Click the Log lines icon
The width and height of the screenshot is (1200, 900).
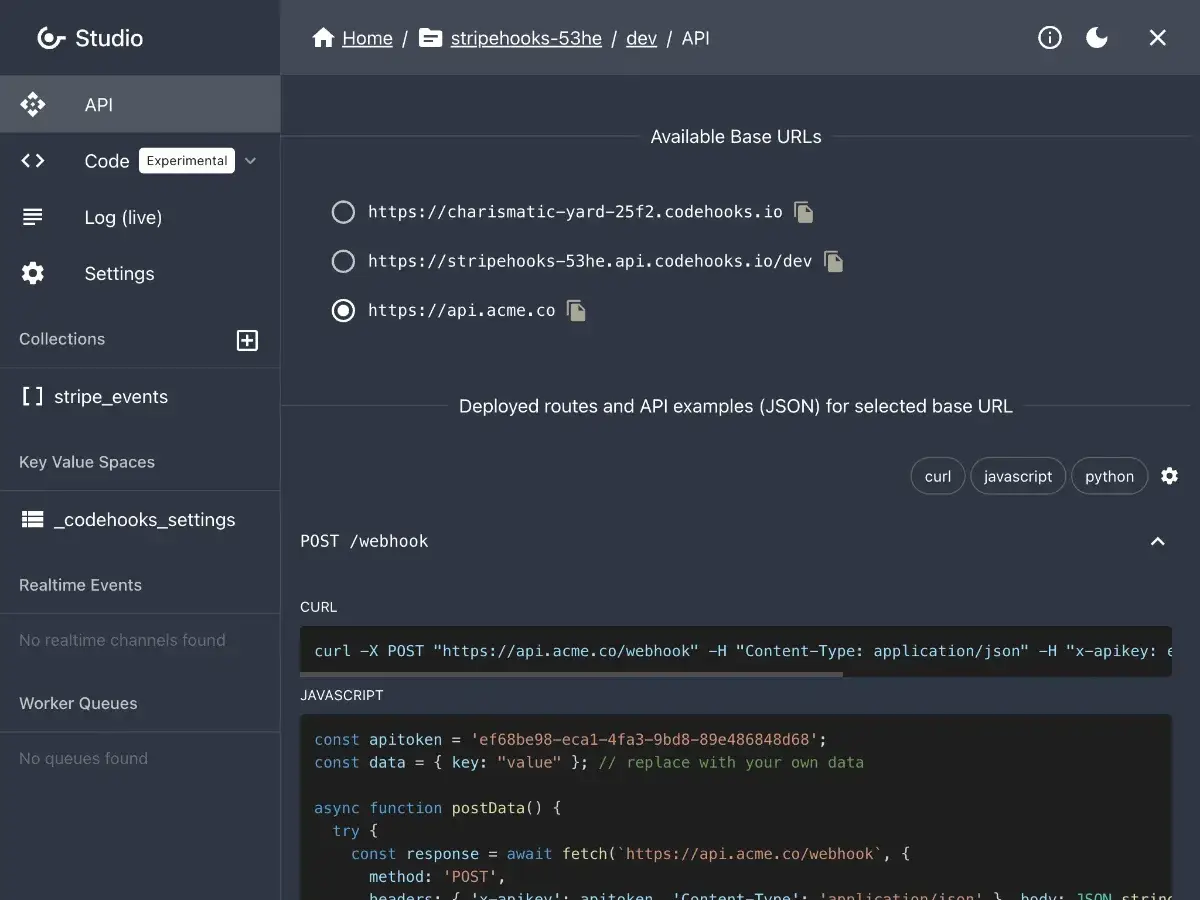click(33, 217)
